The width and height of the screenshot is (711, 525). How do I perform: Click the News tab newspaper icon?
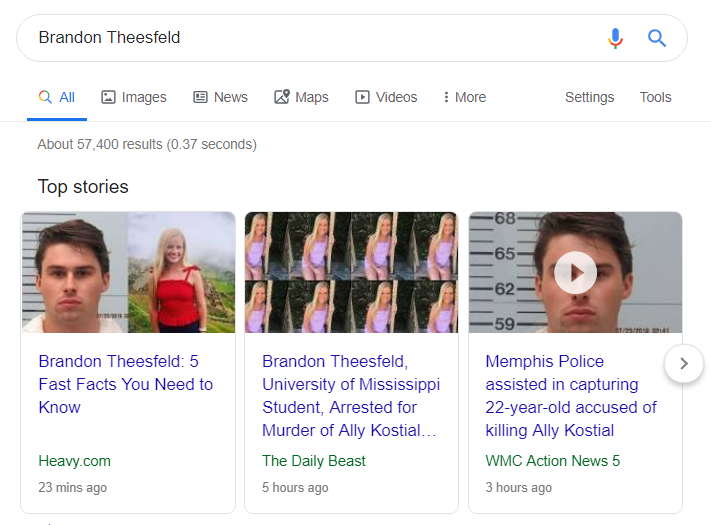click(200, 97)
